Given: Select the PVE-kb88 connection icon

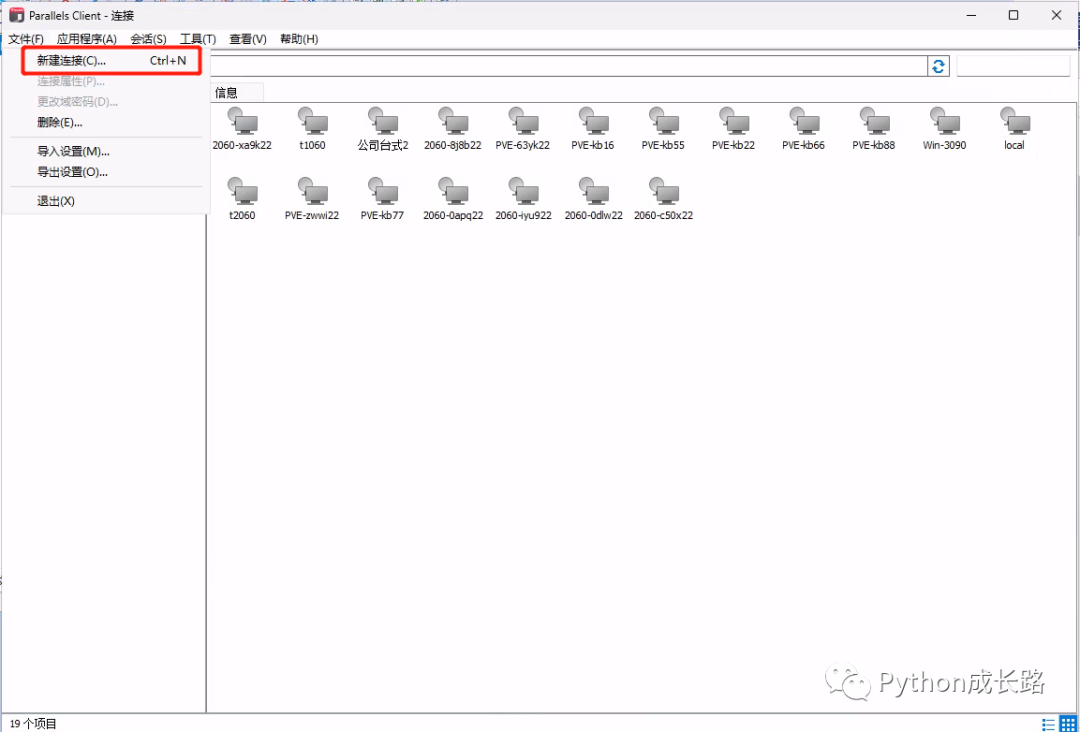Looking at the screenshot, I should pos(874,120).
